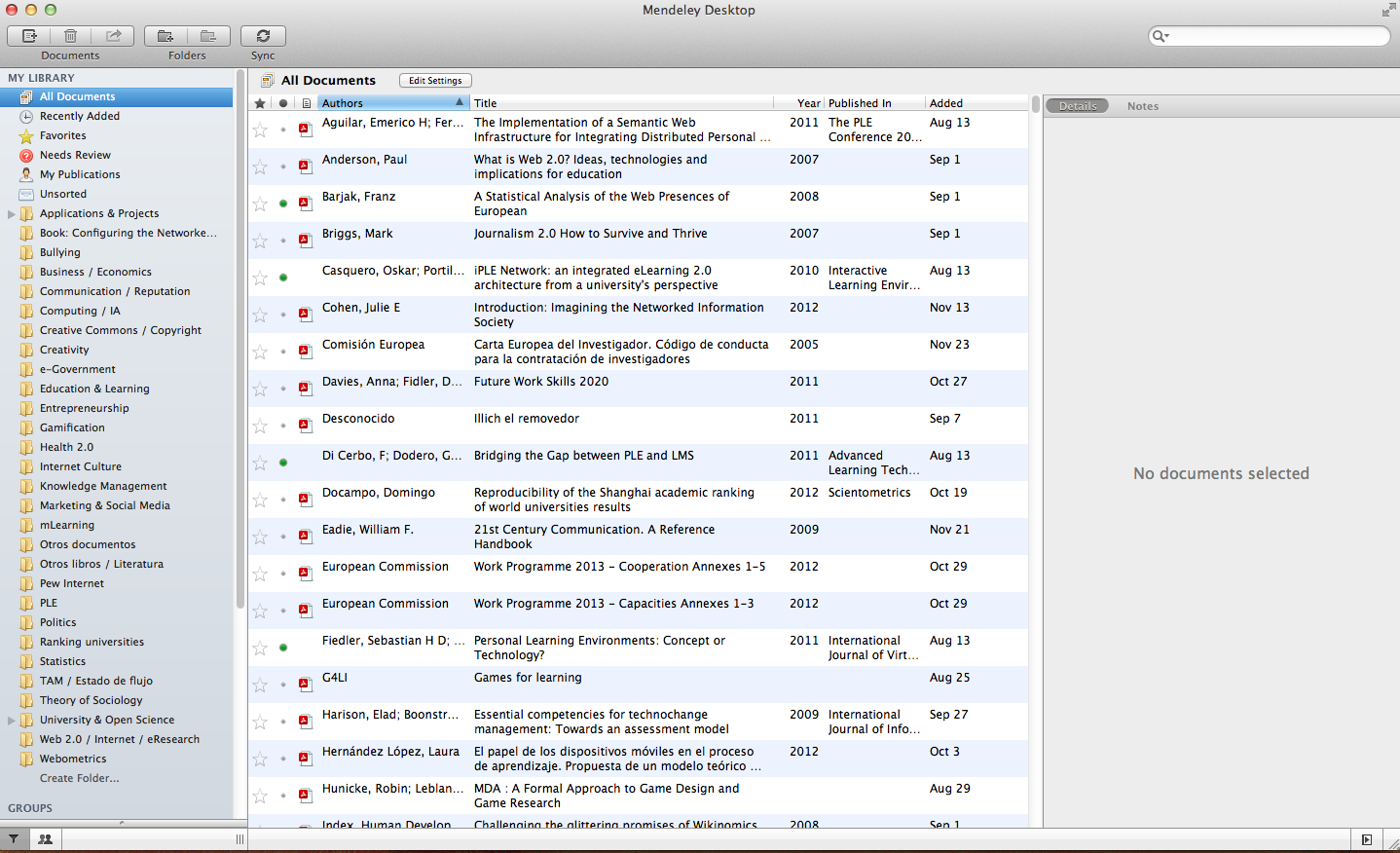Screen dimensions: 1400x853
Task: Sort by the read/unread dot column header
Action: click(x=283, y=103)
